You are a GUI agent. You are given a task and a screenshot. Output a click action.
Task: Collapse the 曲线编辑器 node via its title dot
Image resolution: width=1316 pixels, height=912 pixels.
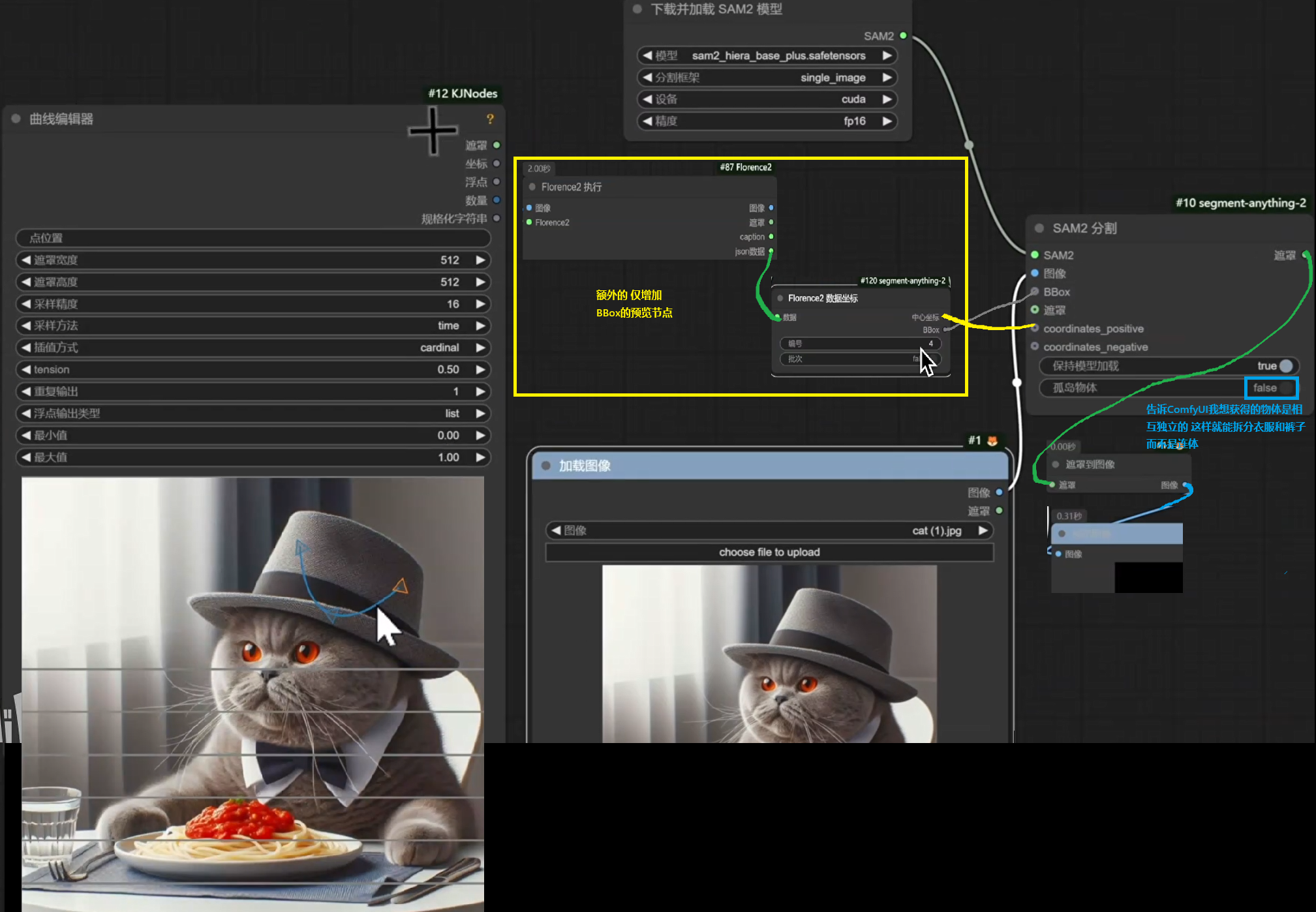coord(16,119)
